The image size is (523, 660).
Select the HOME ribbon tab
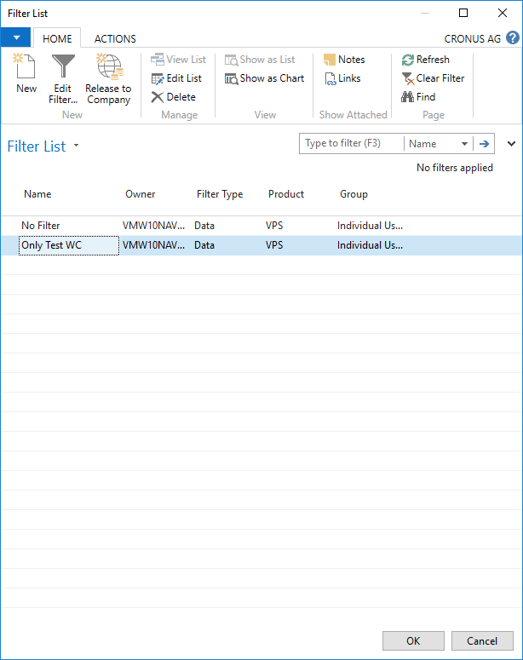click(57, 39)
